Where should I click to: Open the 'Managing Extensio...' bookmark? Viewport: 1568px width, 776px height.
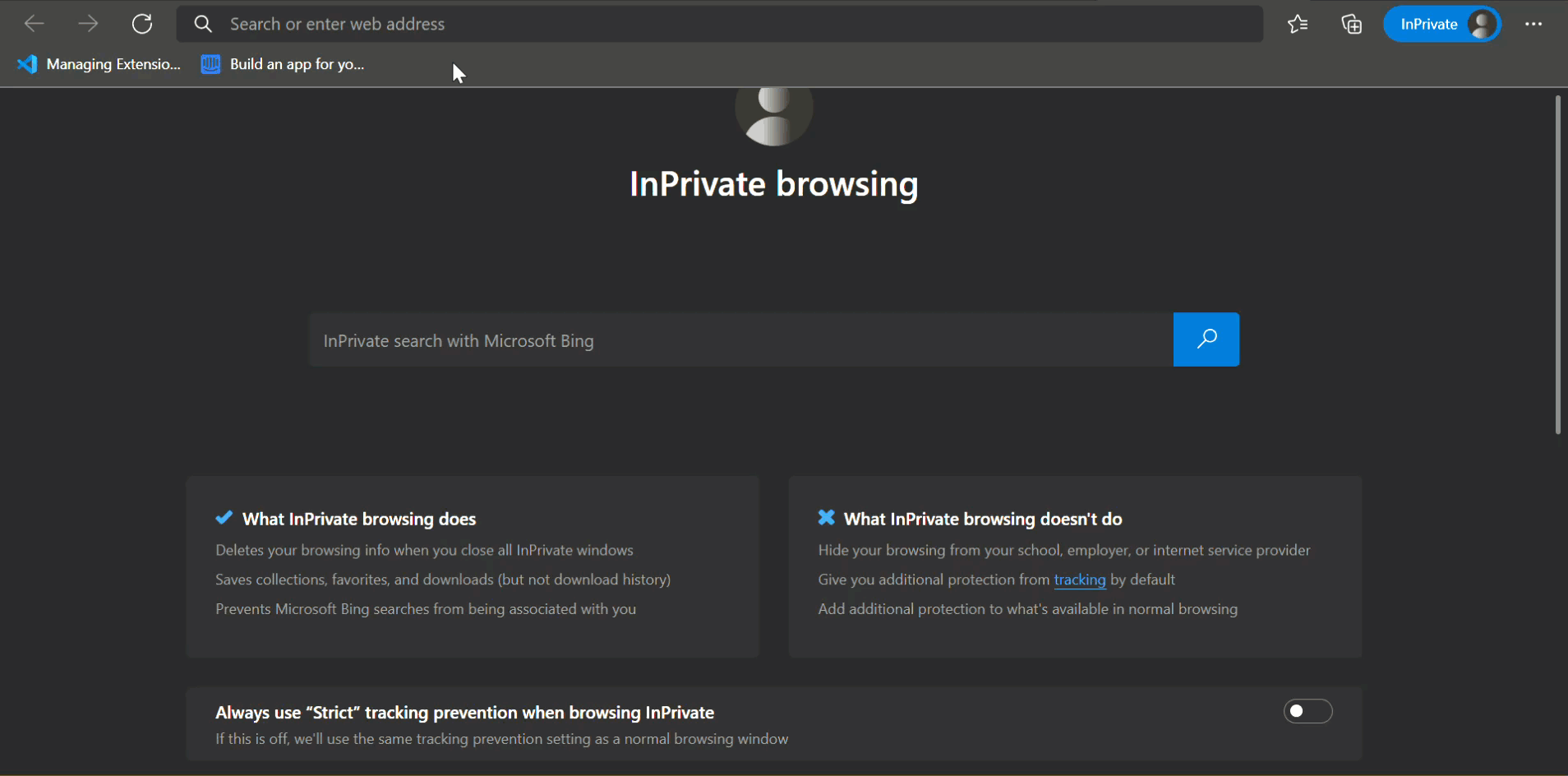click(x=99, y=64)
